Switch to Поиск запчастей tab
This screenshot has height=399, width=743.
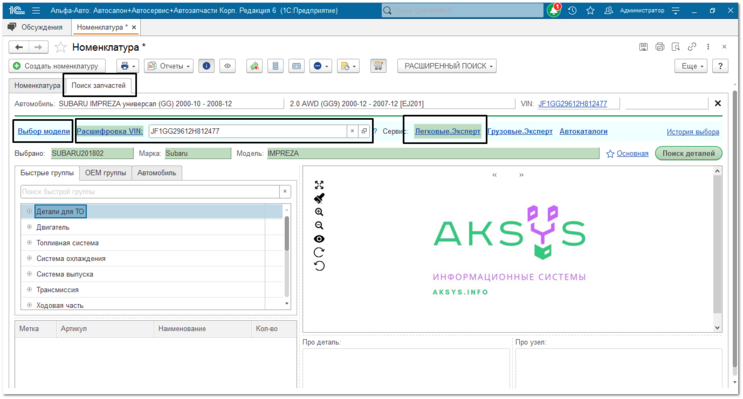99,85
